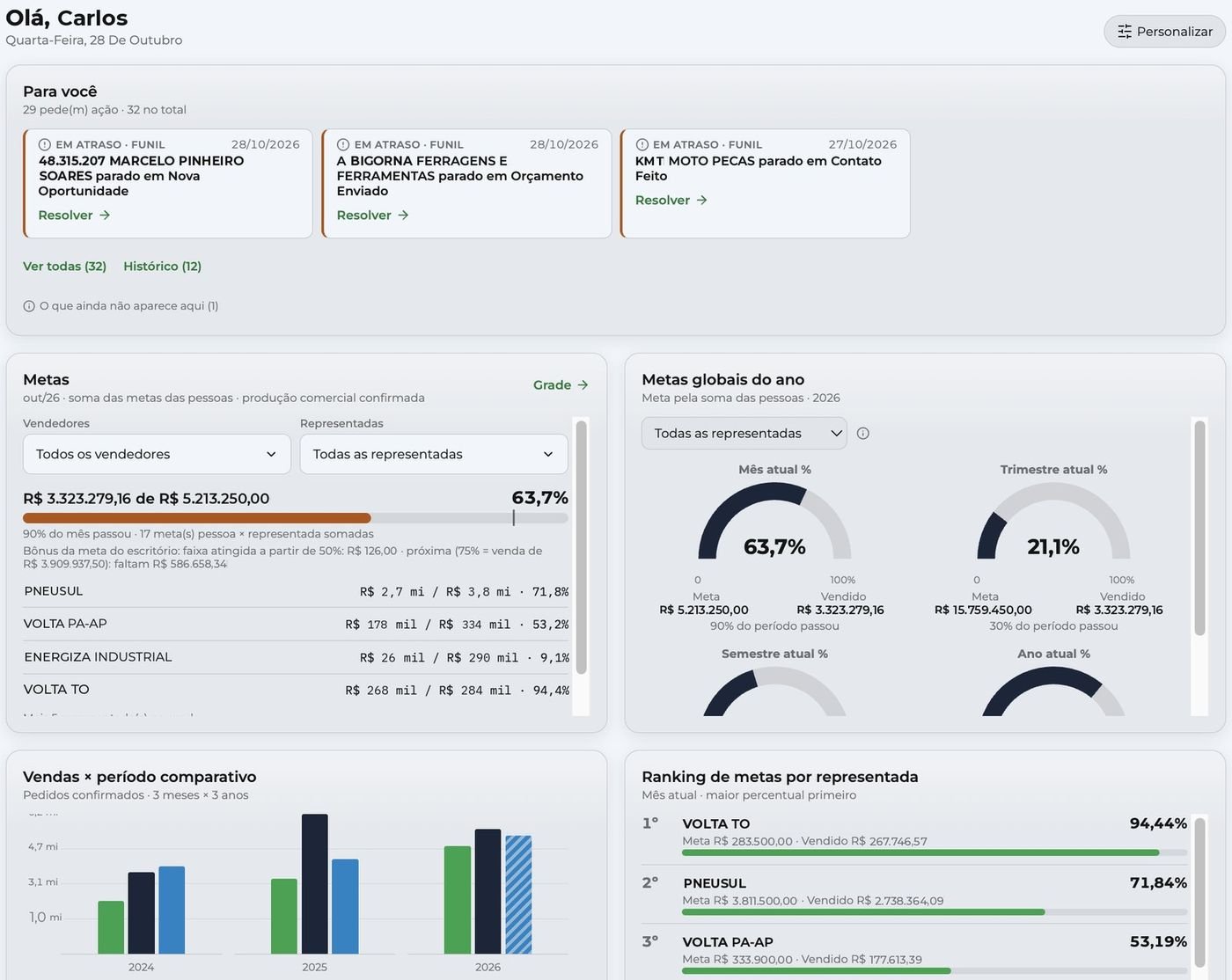Click the alert icon on KMT MOTO PECAS card
This screenshot has height=980, width=1232.
(642, 144)
